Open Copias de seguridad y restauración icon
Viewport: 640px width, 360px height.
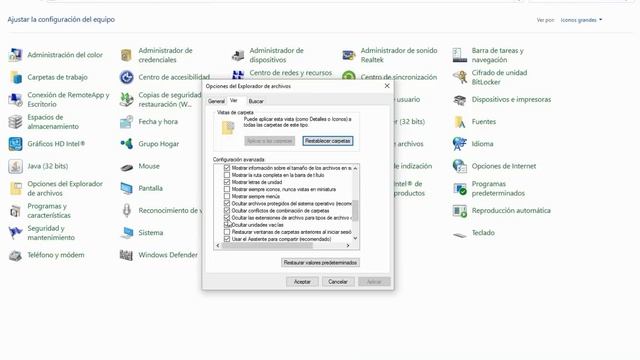(127, 100)
